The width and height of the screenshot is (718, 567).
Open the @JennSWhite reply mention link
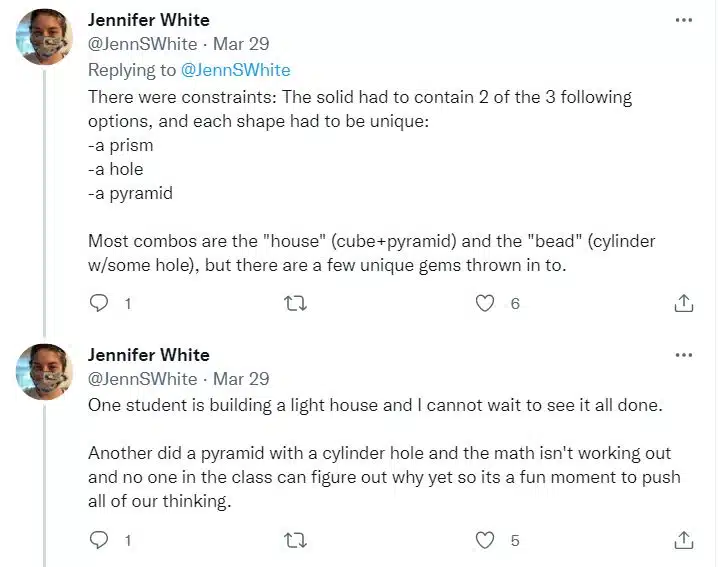pyautogui.click(x=235, y=70)
